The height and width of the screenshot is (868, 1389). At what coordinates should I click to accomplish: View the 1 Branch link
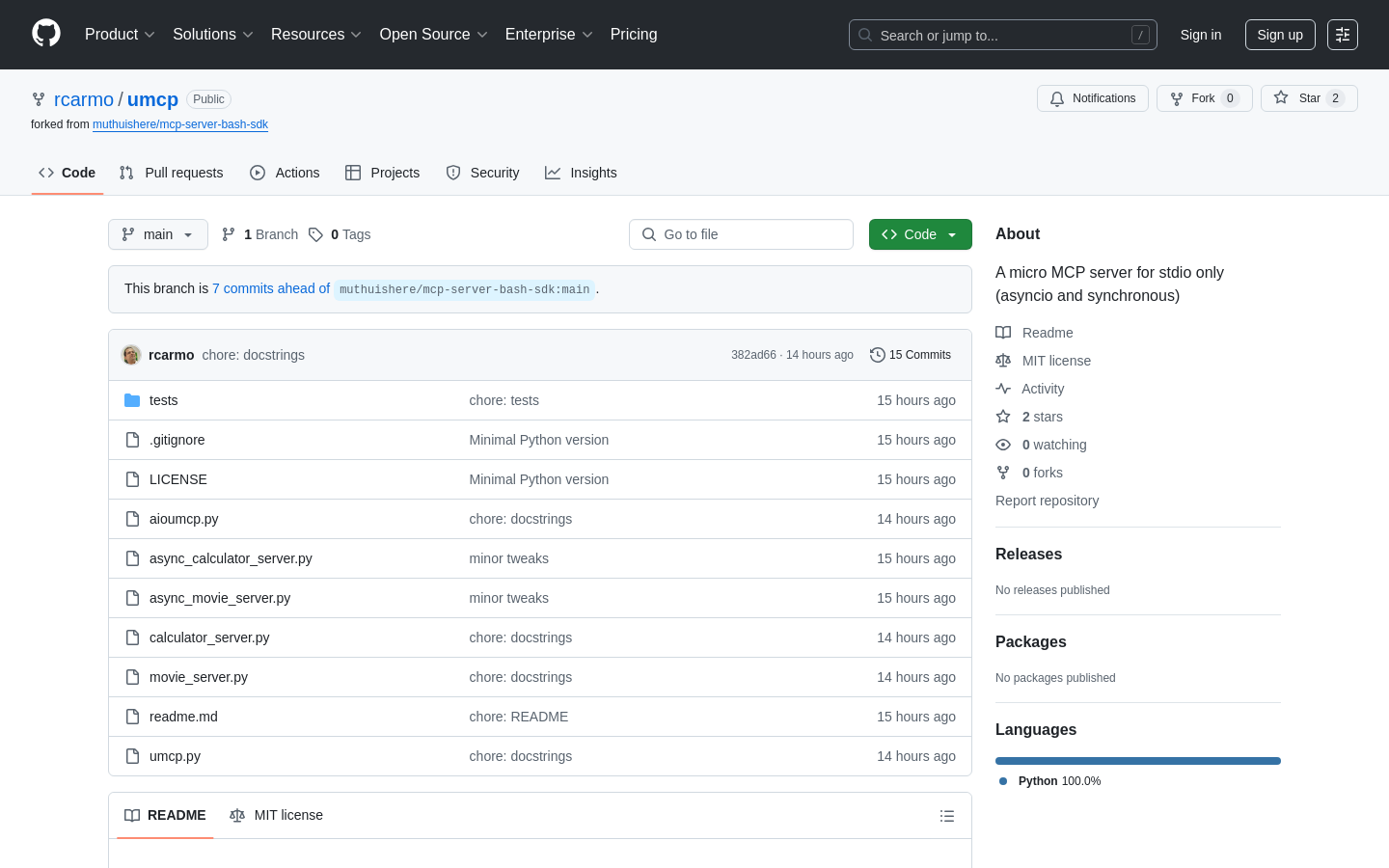(x=259, y=234)
